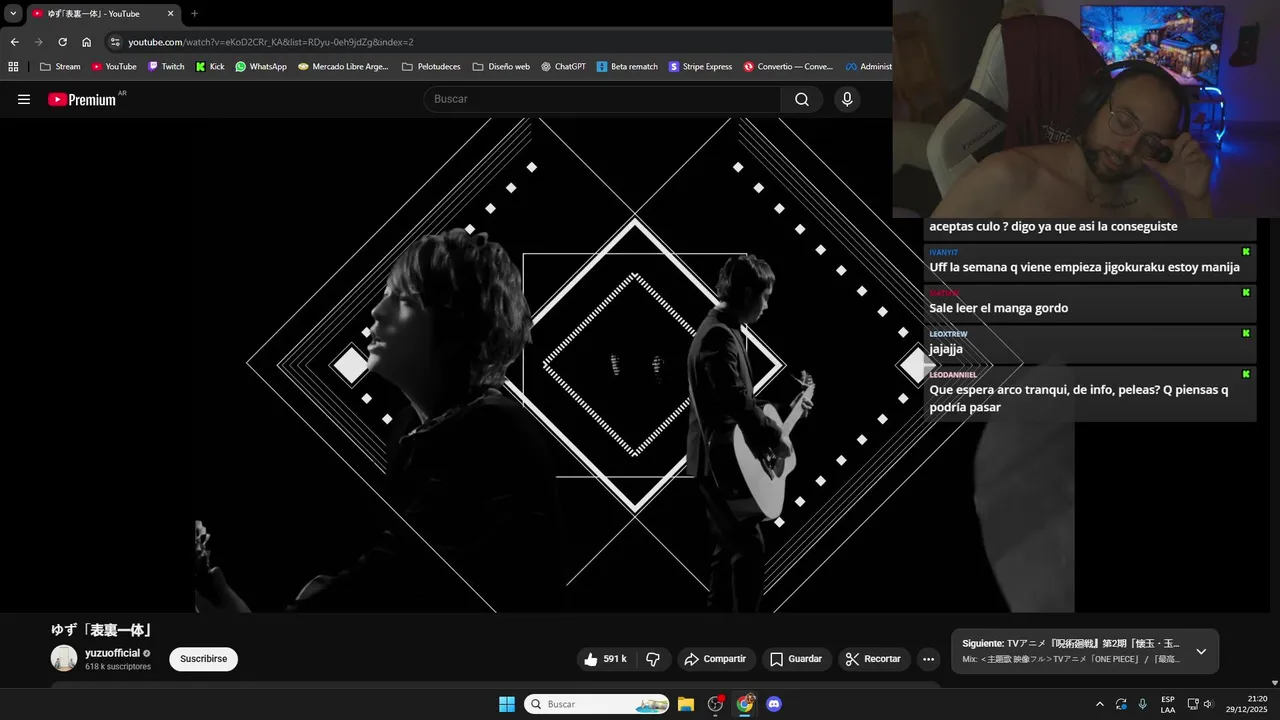Open the network display tray icon
The height and width of the screenshot is (720, 1280).
(1193, 704)
